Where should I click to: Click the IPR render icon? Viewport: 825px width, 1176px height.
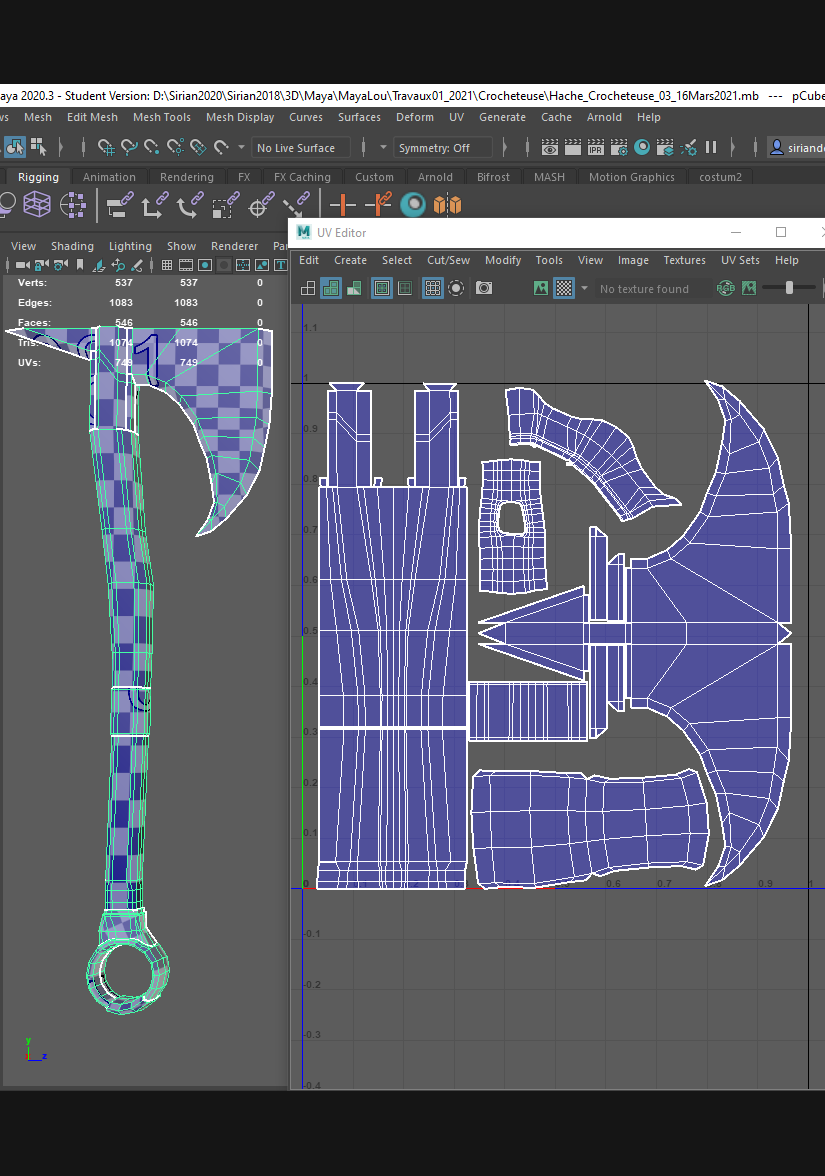[596, 148]
